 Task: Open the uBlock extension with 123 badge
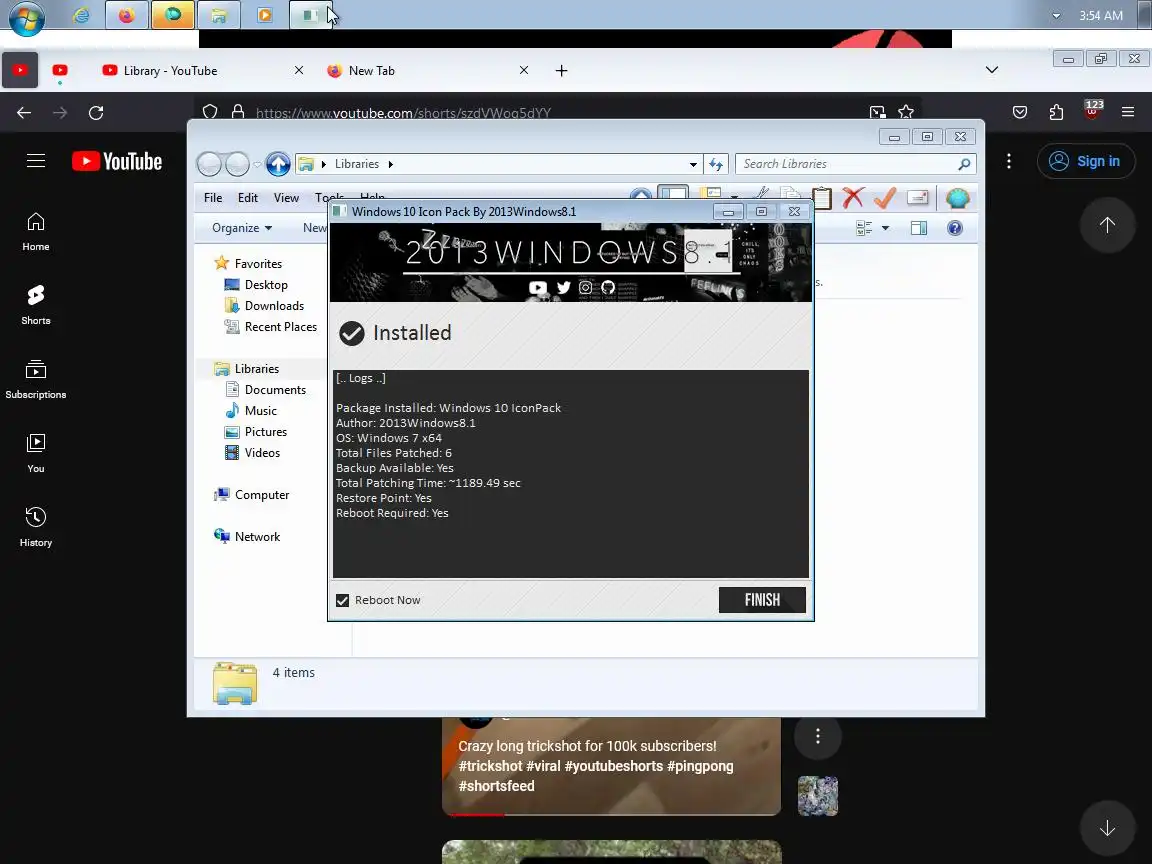[x=1092, y=111]
